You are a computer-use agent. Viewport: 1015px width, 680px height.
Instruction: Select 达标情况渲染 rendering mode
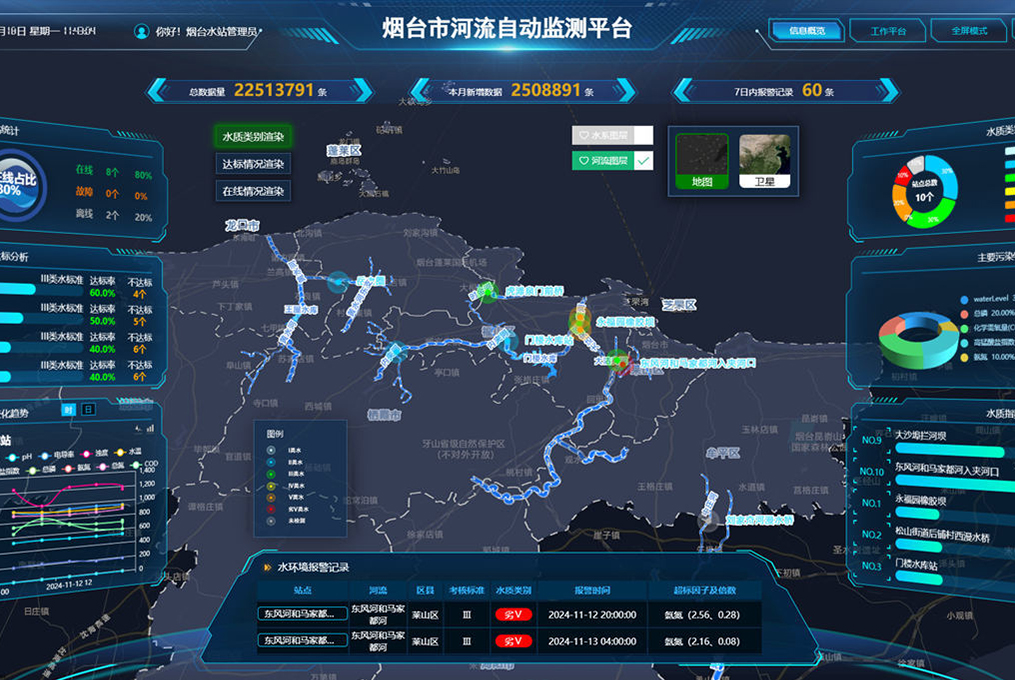(x=253, y=164)
